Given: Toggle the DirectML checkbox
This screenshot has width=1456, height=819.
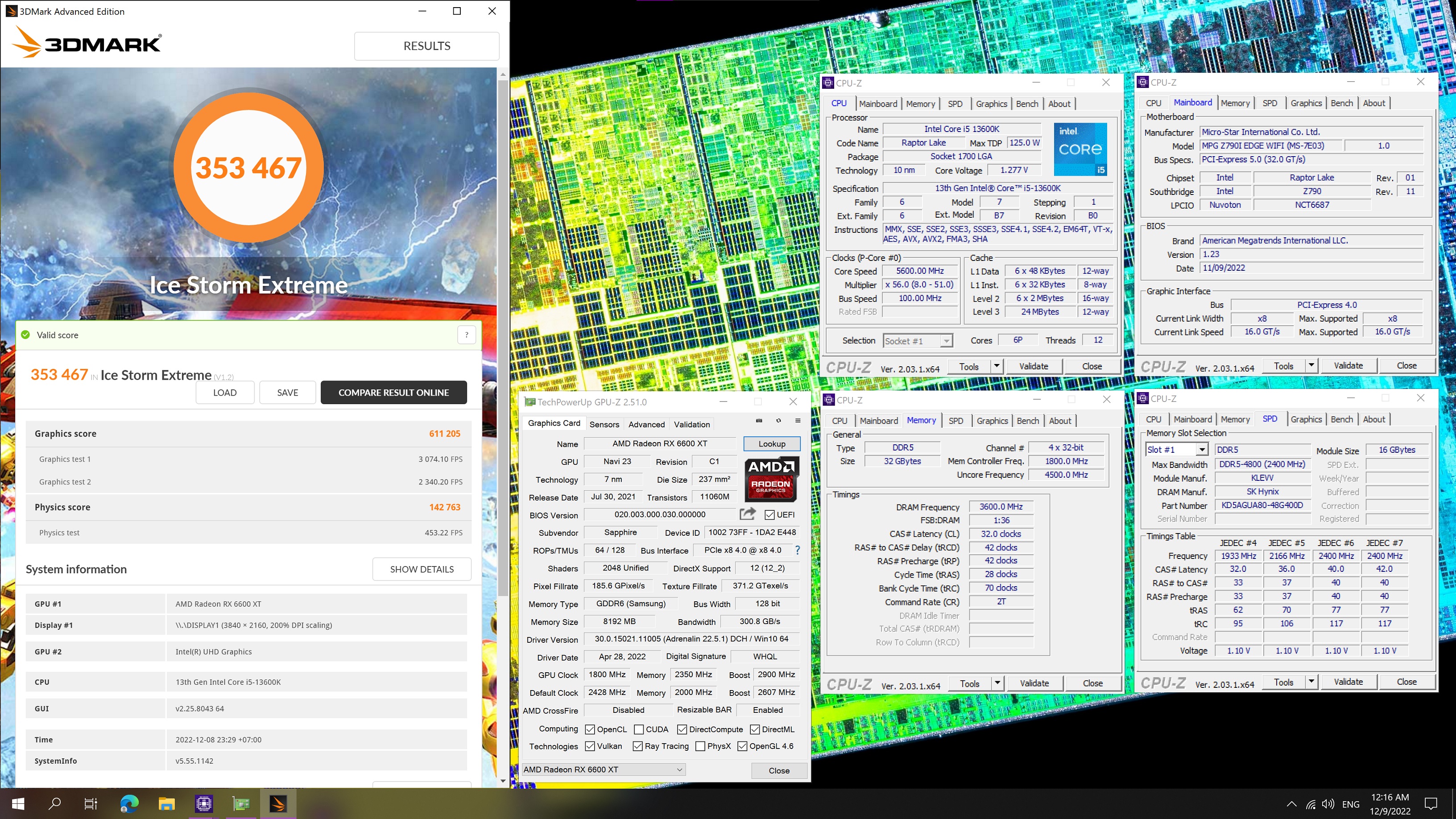Looking at the screenshot, I should point(755,729).
